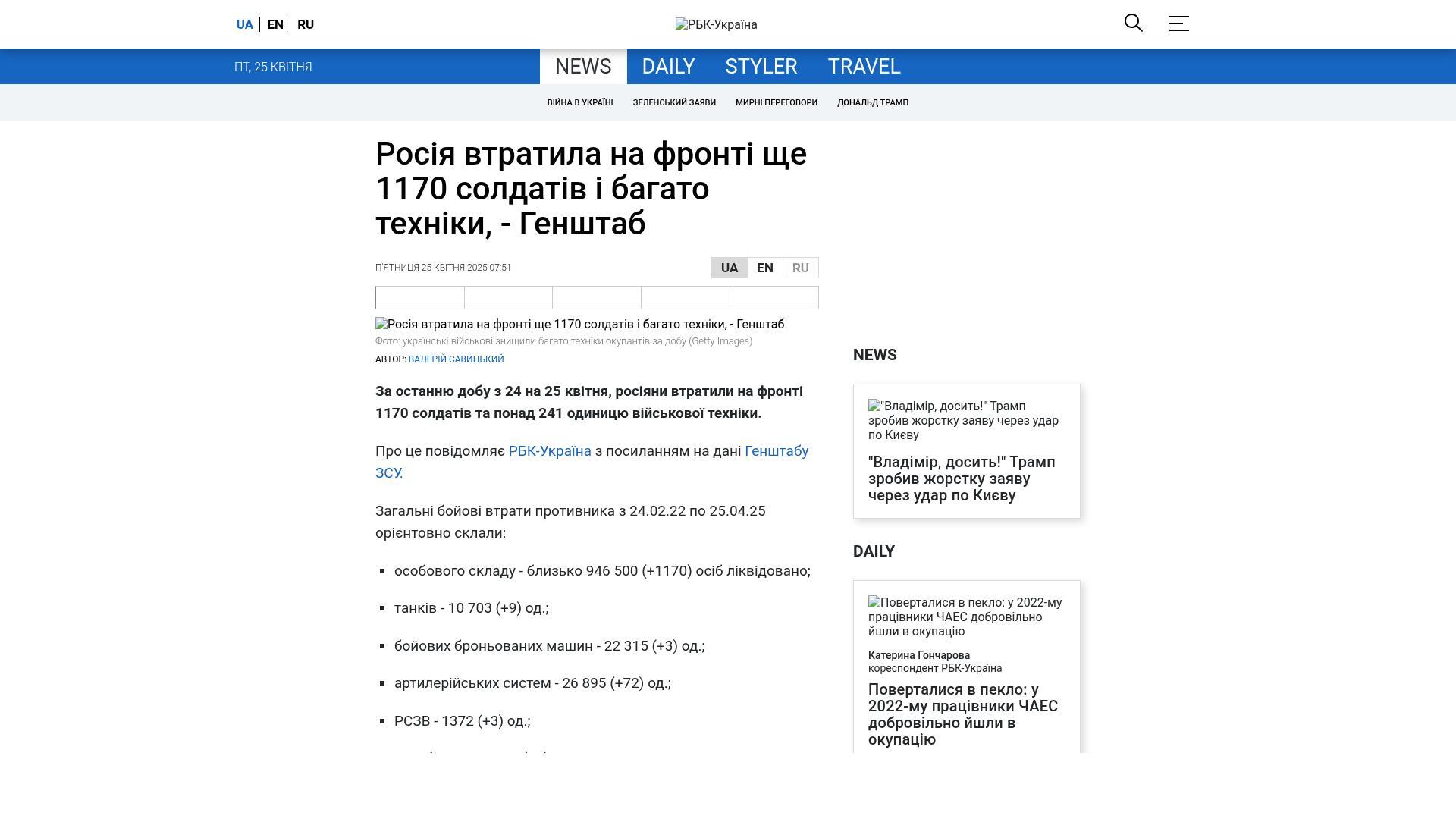Click author Валерій Савицький link

[x=456, y=359]
